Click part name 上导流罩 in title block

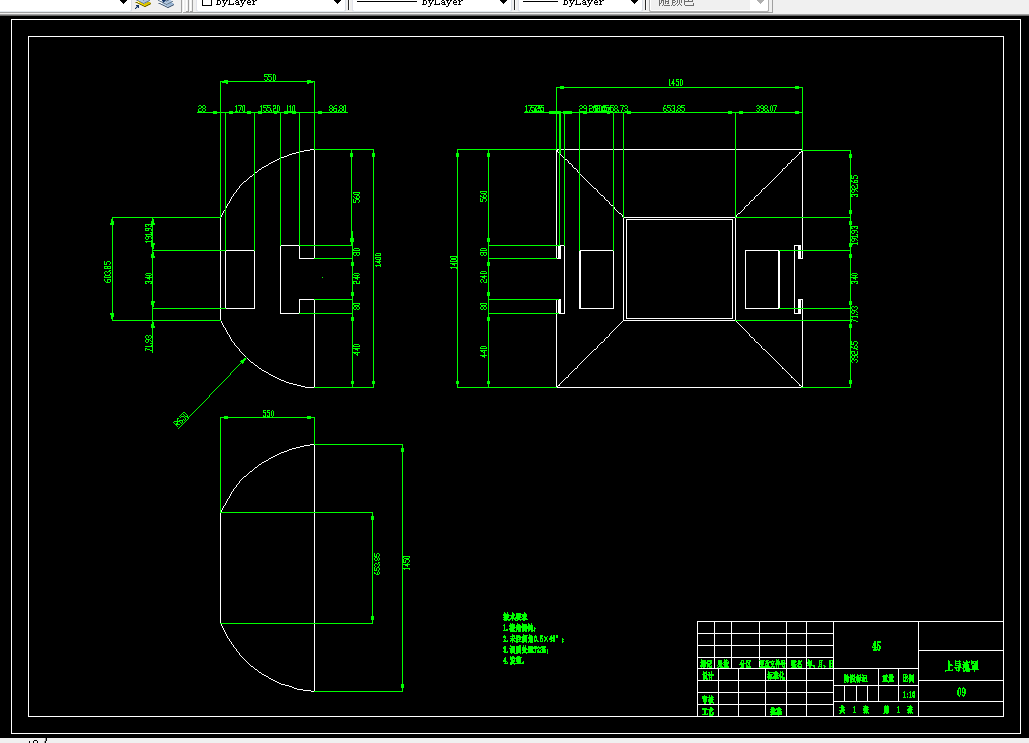coord(961,666)
